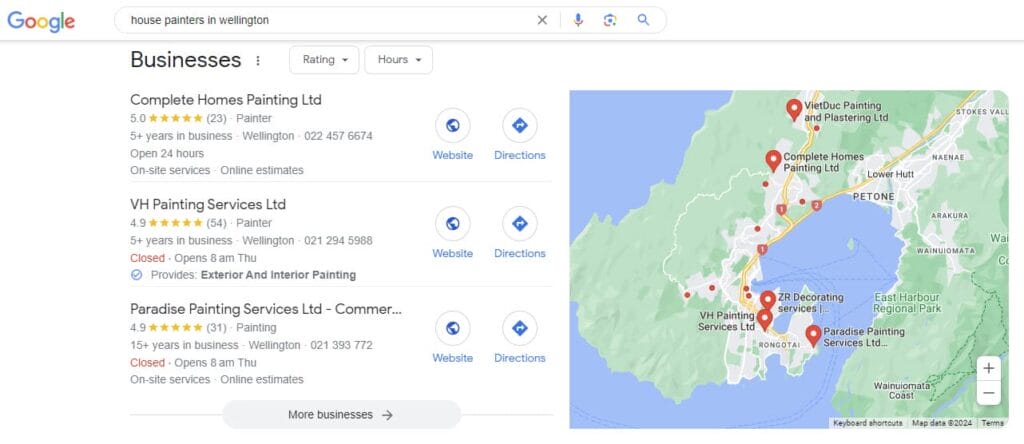The height and width of the screenshot is (444, 1024).
Task: Zoom out on the map
Action: click(988, 393)
